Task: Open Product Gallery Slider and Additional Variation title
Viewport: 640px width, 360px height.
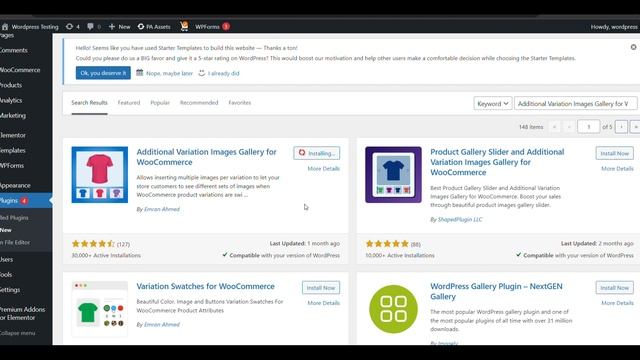Action: 497,162
